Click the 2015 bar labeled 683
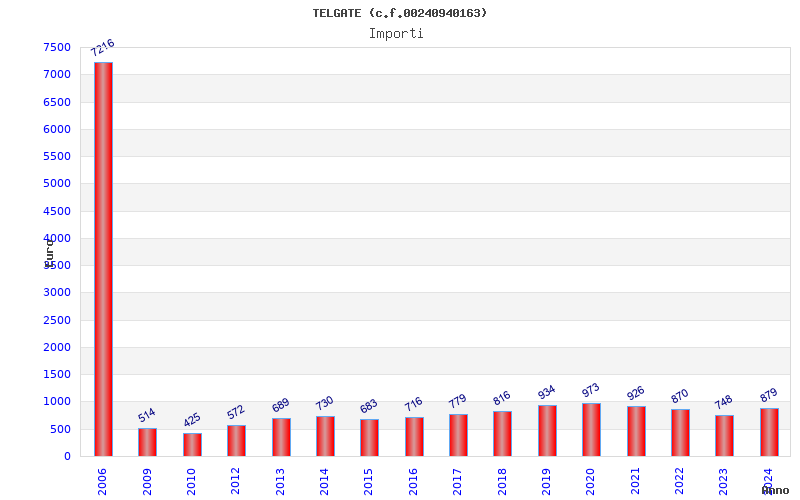The width and height of the screenshot is (800, 500). point(369,438)
